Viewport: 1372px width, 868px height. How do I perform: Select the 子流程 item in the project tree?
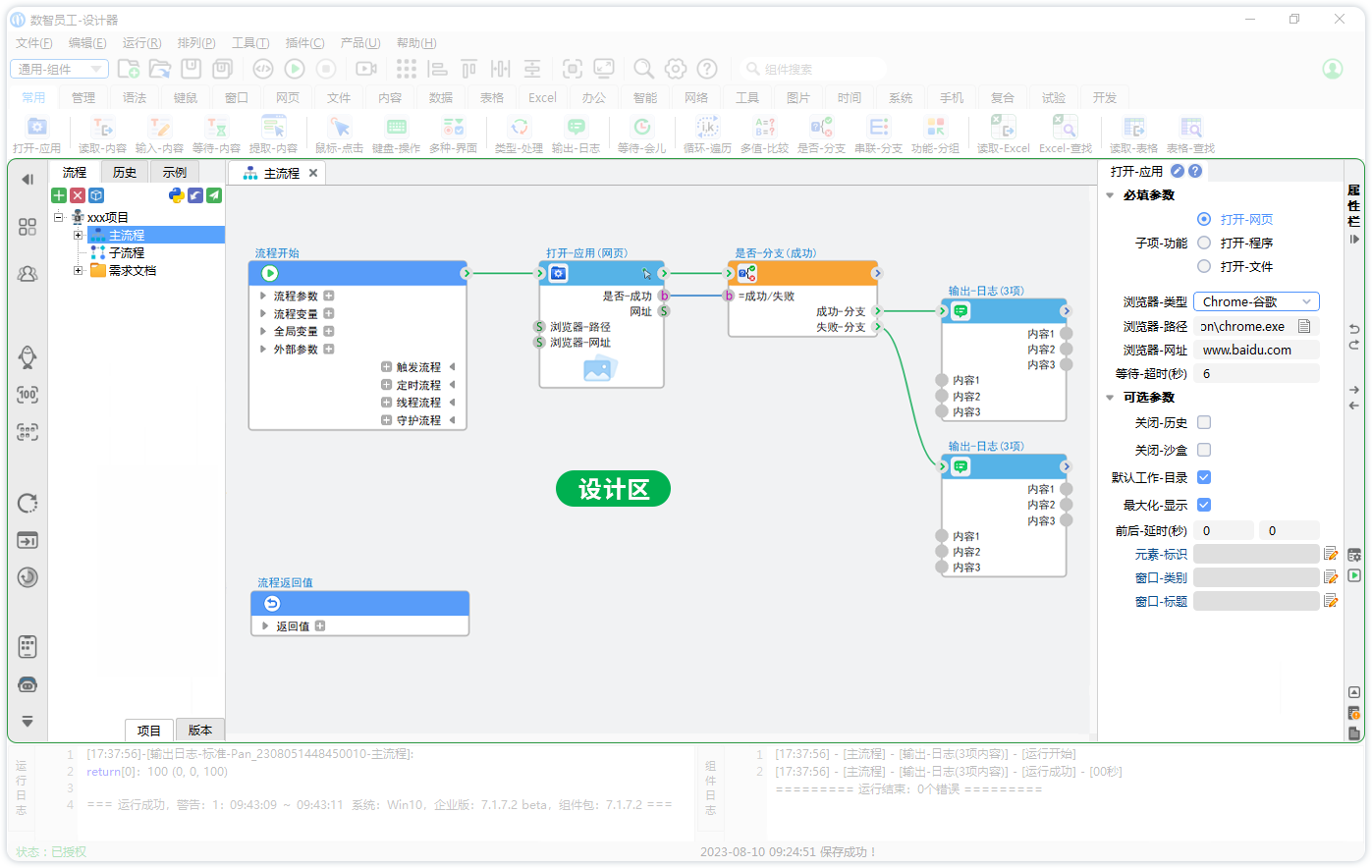click(127, 252)
